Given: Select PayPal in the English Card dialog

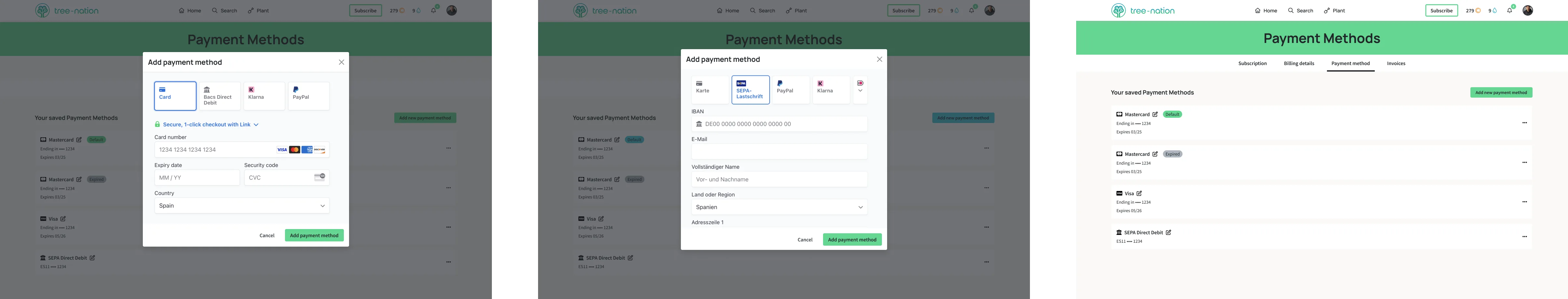Looking at the screenshot, I should click(x=309, y=96).
